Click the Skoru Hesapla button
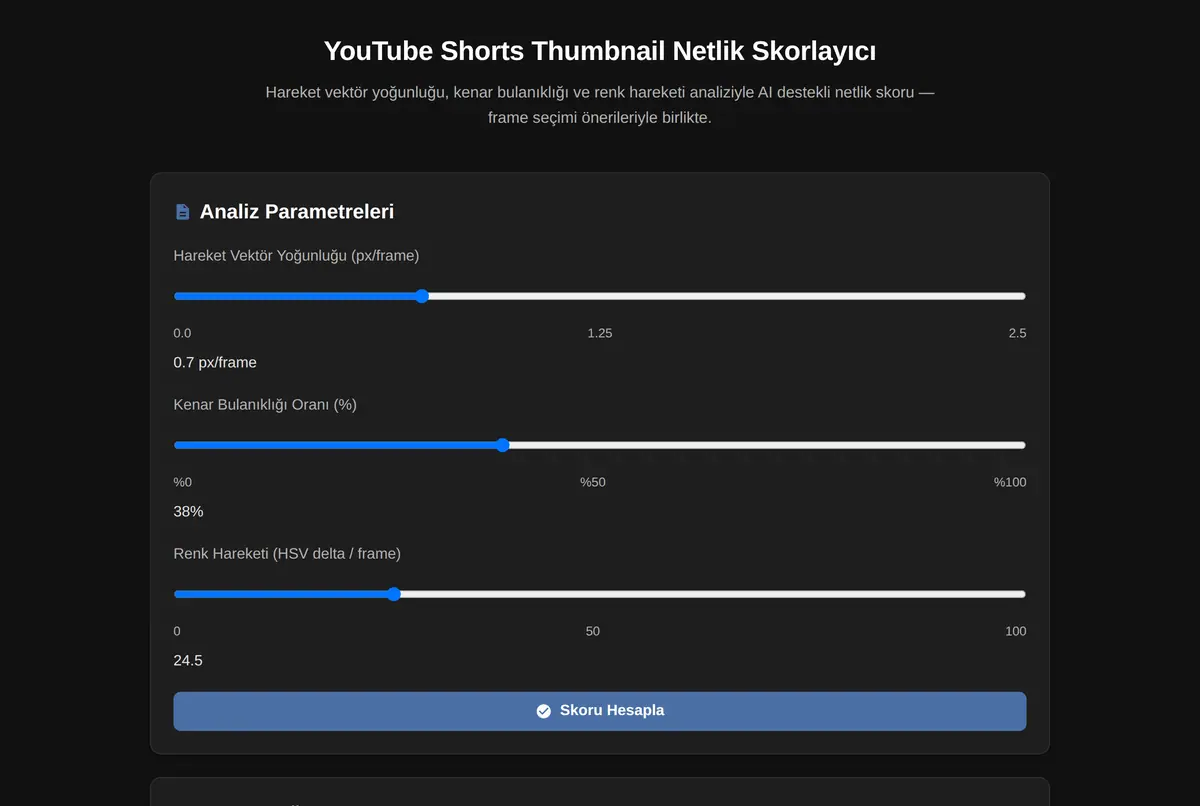 click(x=600, y=711)
